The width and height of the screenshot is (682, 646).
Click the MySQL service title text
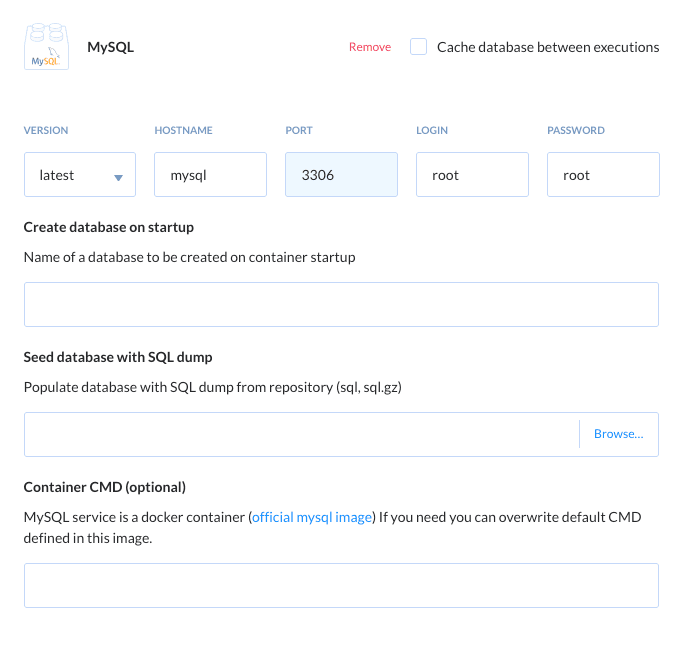111,47
